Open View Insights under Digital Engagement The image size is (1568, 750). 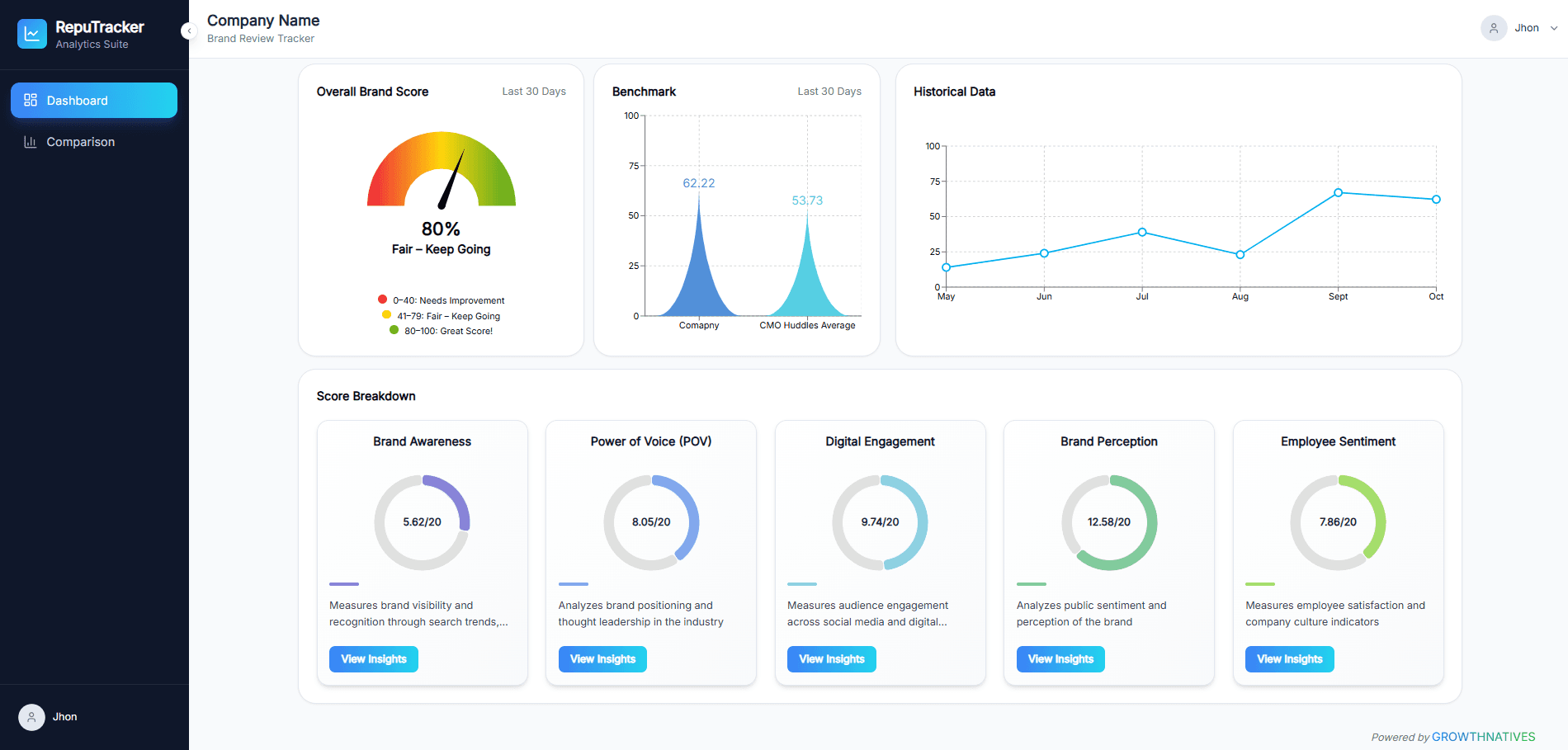click(x=831, y=659)
